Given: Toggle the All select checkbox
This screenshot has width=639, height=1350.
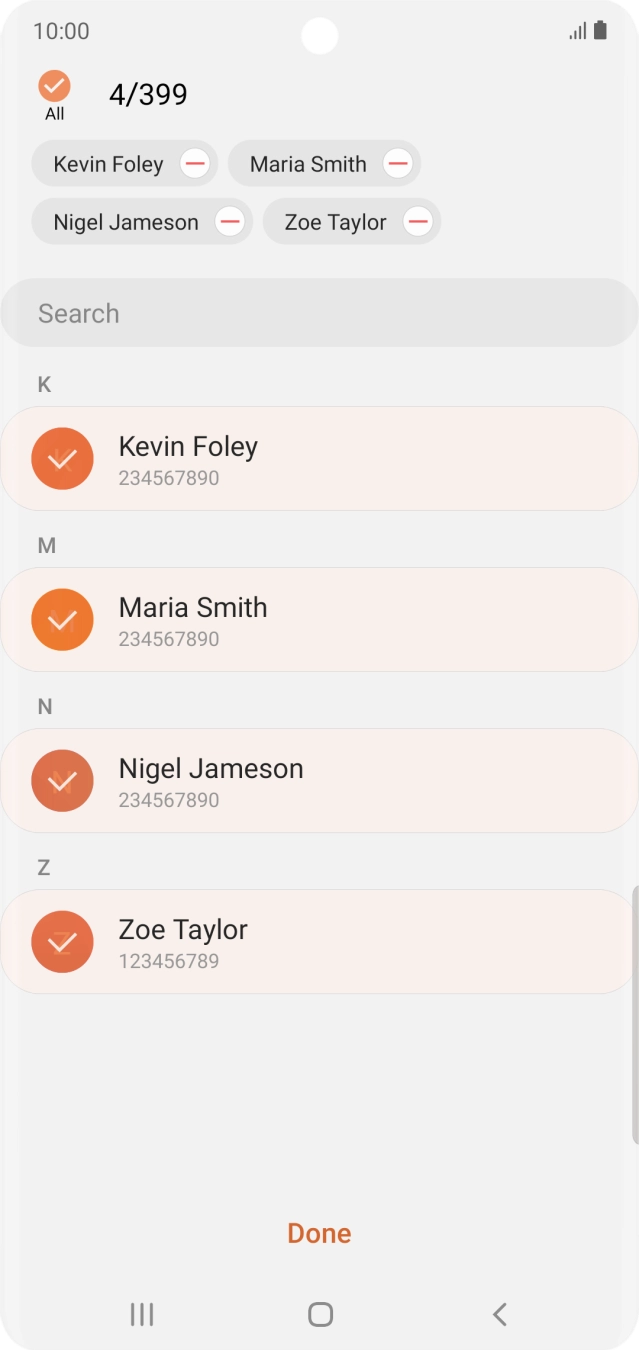Looking at the screenshot, I should pos(54,87).
